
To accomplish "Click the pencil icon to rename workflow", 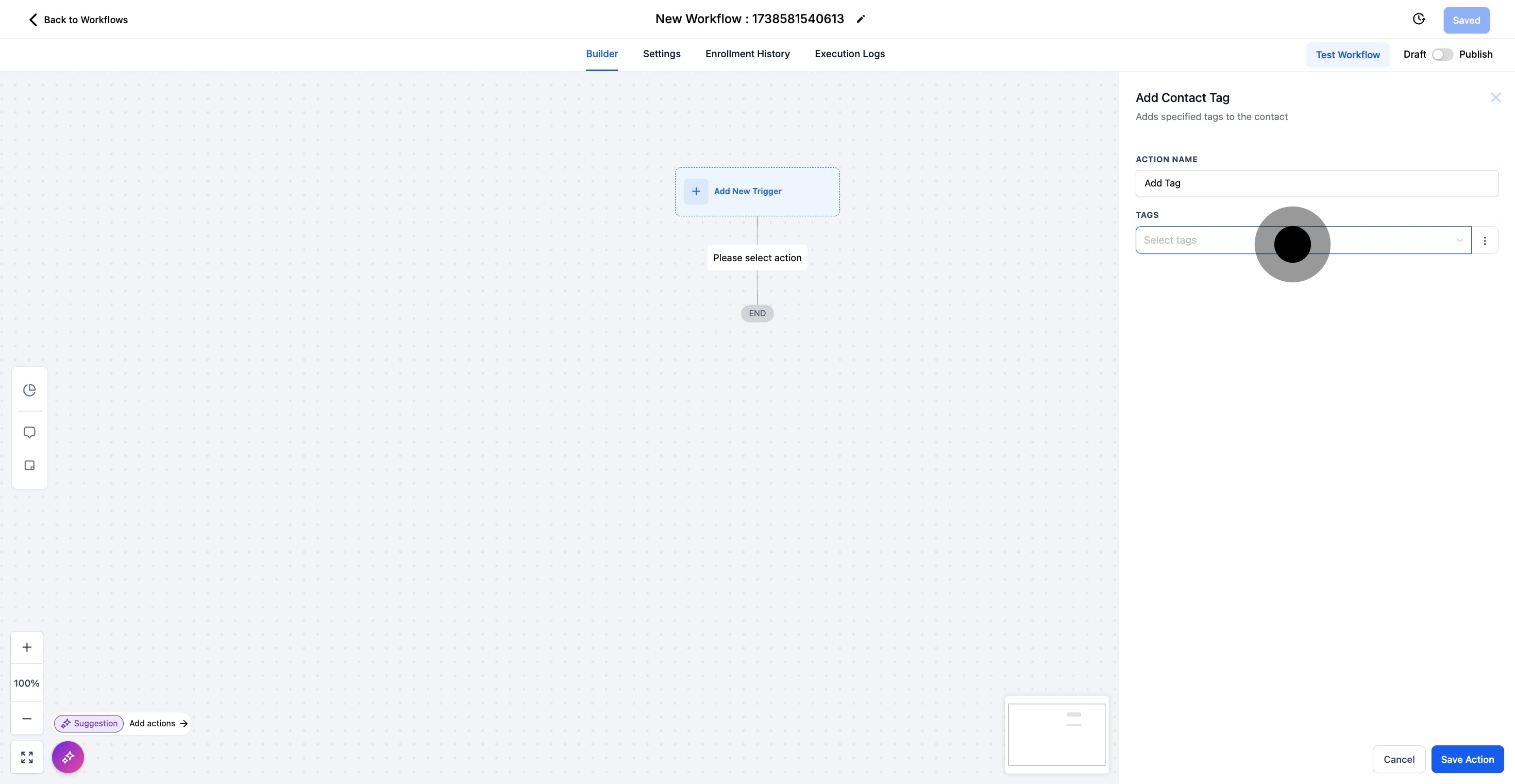I will point(861,20).
